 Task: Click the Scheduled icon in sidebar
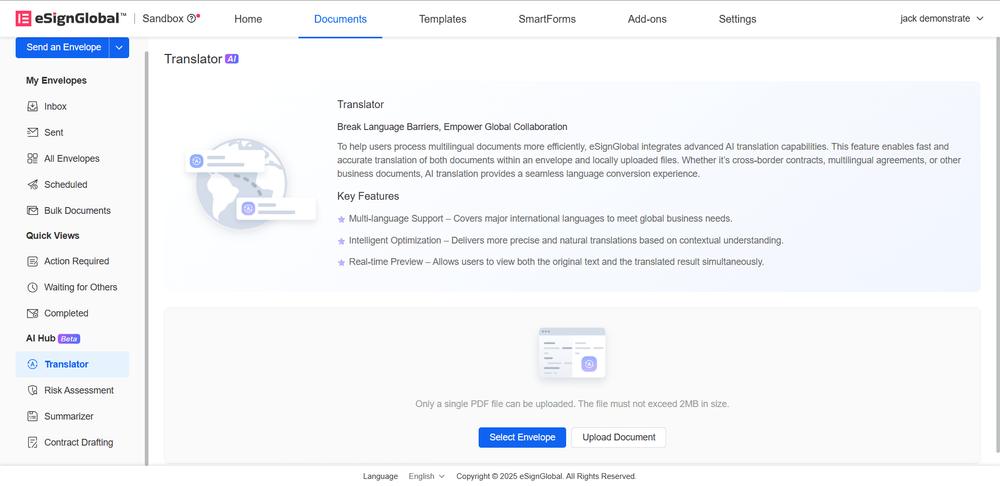coord(33,184)
